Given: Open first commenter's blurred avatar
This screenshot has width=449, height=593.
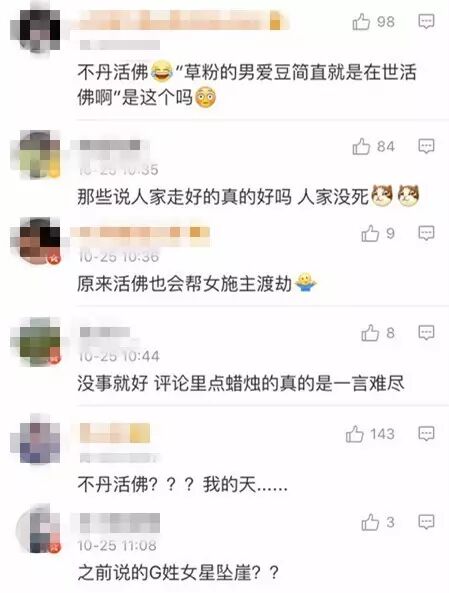Looking at the screenshot, I should tap(35, 30).
